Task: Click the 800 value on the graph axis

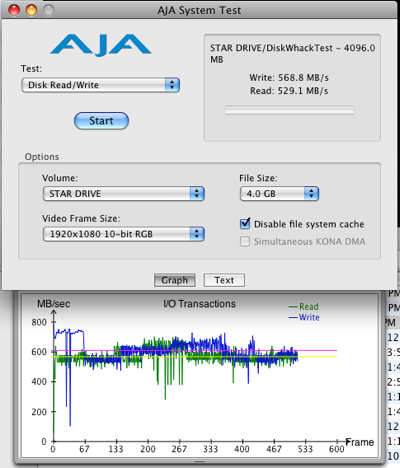Action: point(39,322)
